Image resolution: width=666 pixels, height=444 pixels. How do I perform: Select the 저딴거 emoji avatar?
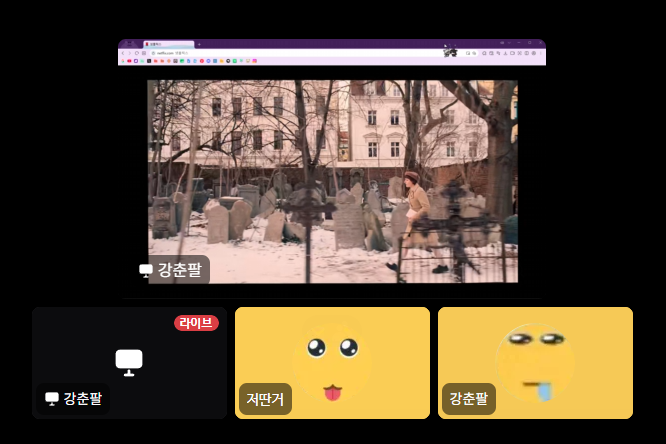333,362
